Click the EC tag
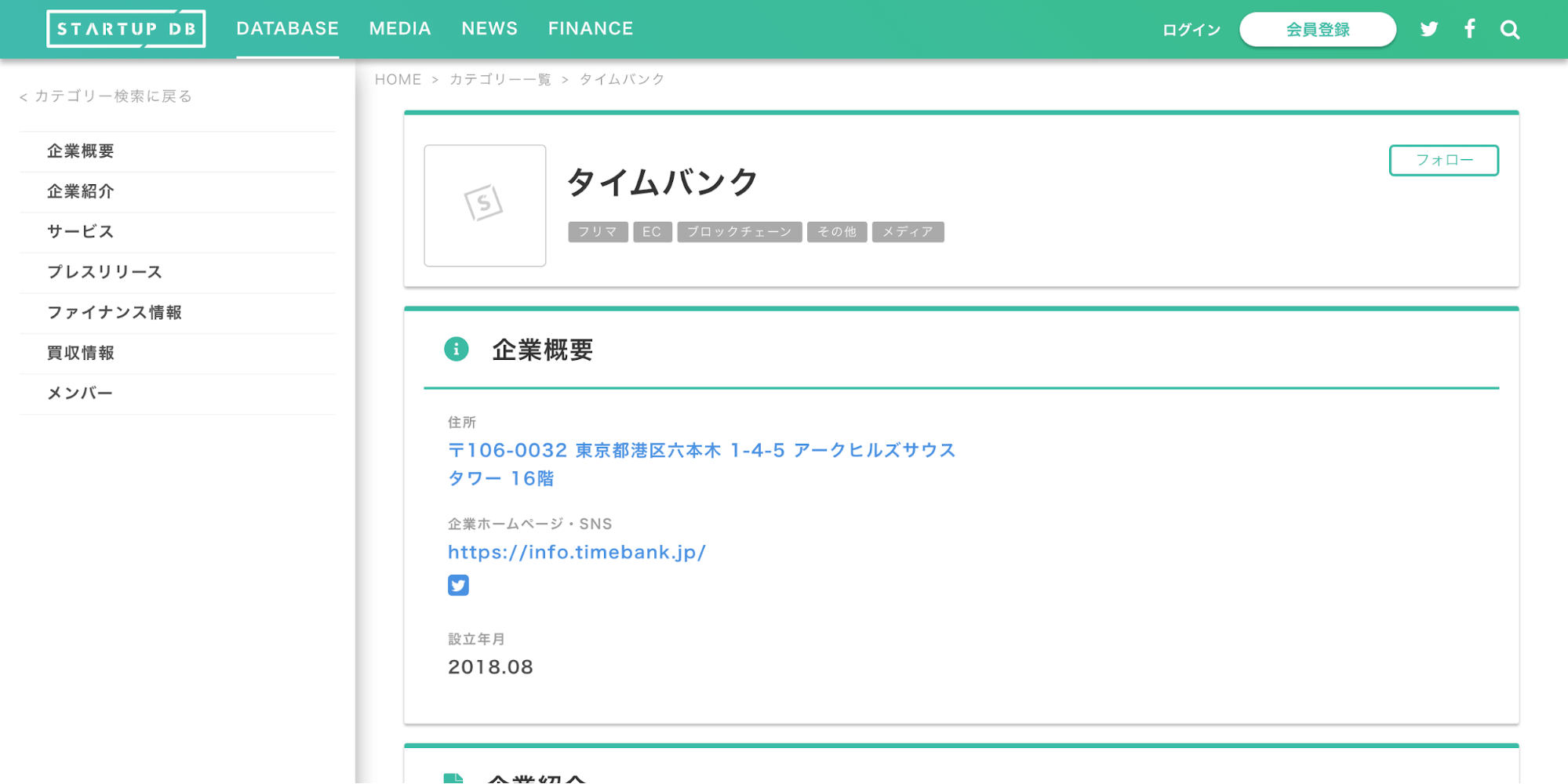 click(652, 232)
